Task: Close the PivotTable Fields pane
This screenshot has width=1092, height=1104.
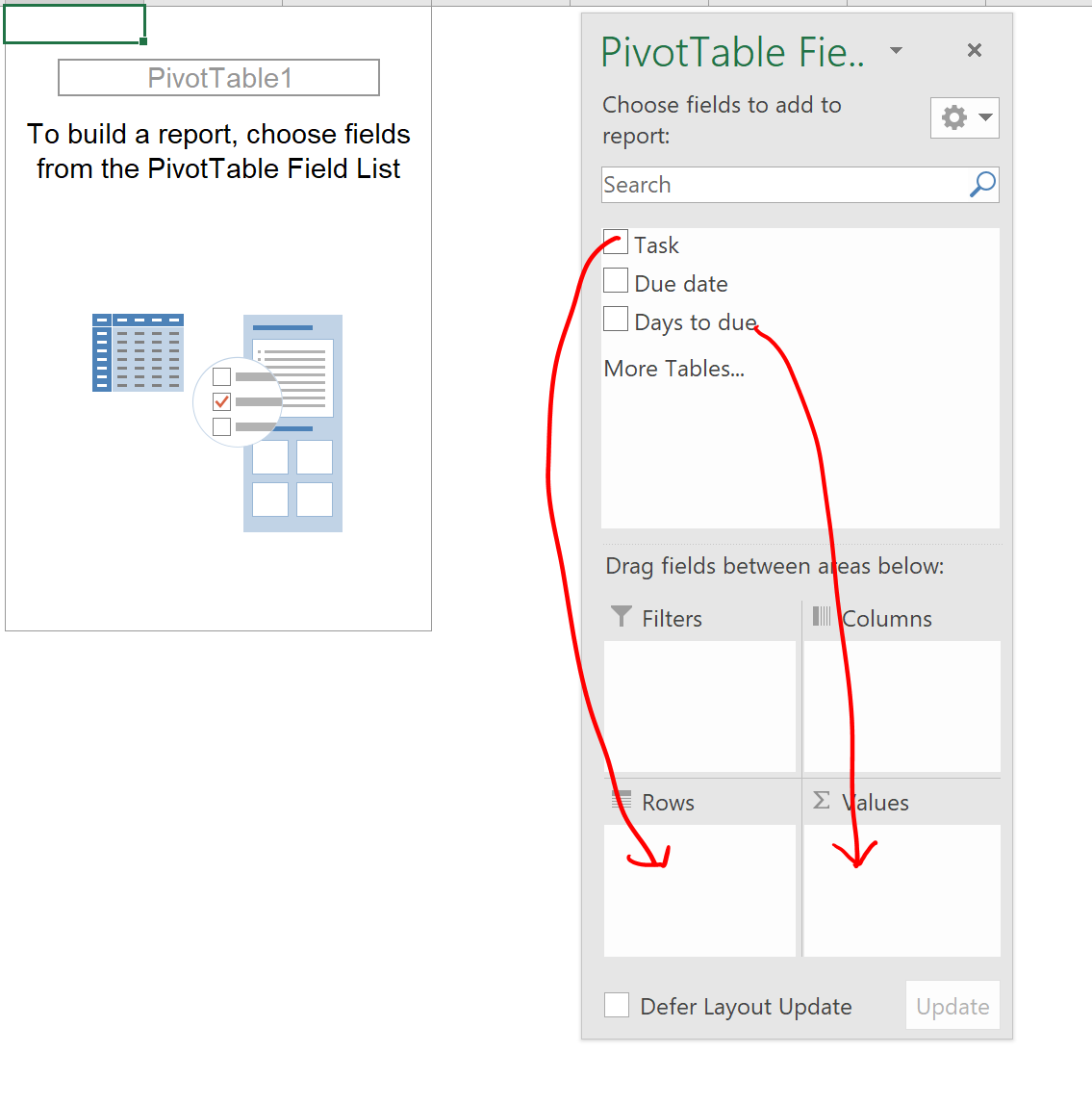Action: click(975, 50)
